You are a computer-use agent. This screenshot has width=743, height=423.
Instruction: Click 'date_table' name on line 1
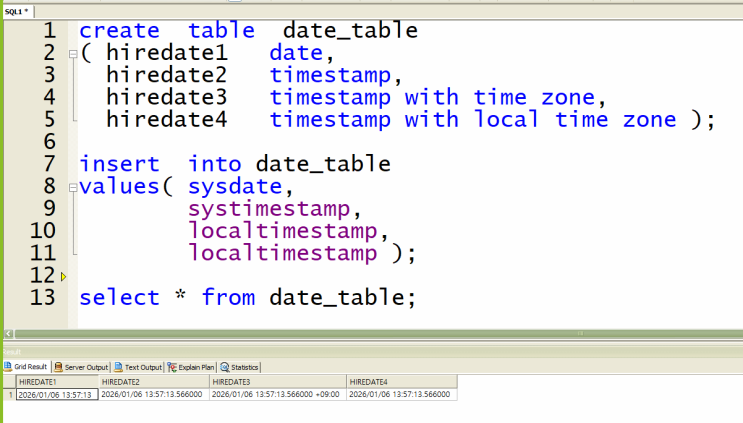350,31
